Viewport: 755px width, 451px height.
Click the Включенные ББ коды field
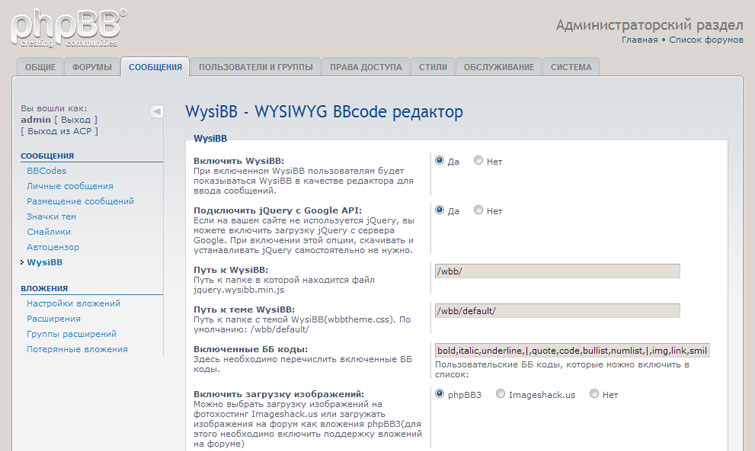[572, 350]
